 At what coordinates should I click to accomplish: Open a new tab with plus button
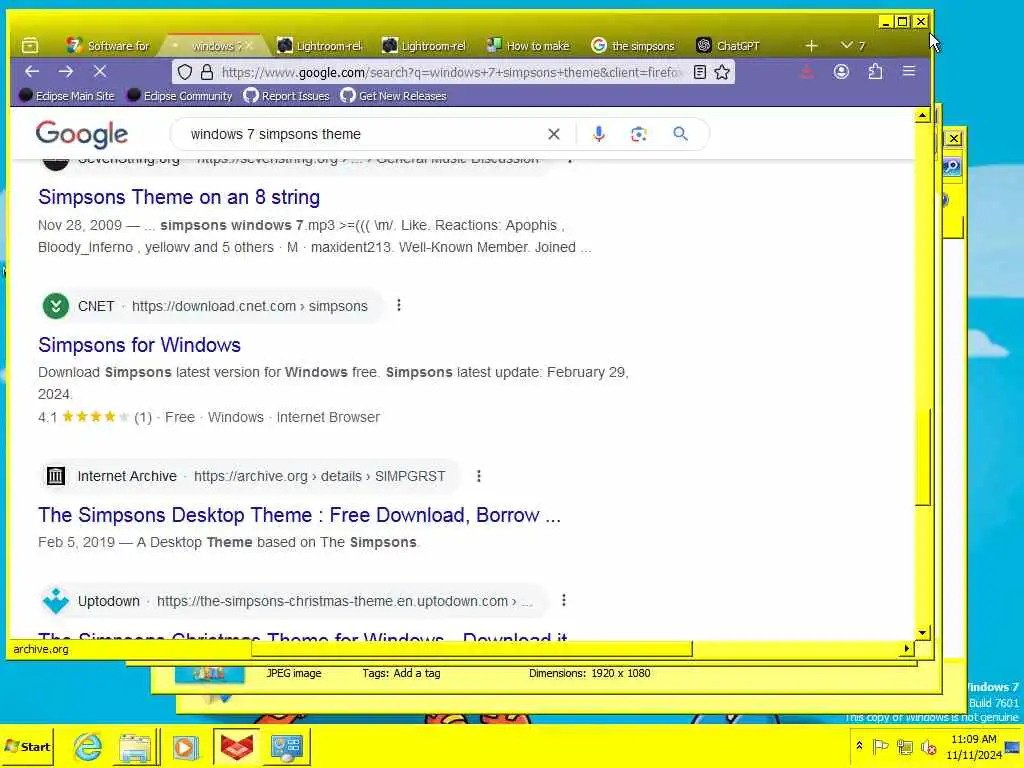tap(811, 46)
